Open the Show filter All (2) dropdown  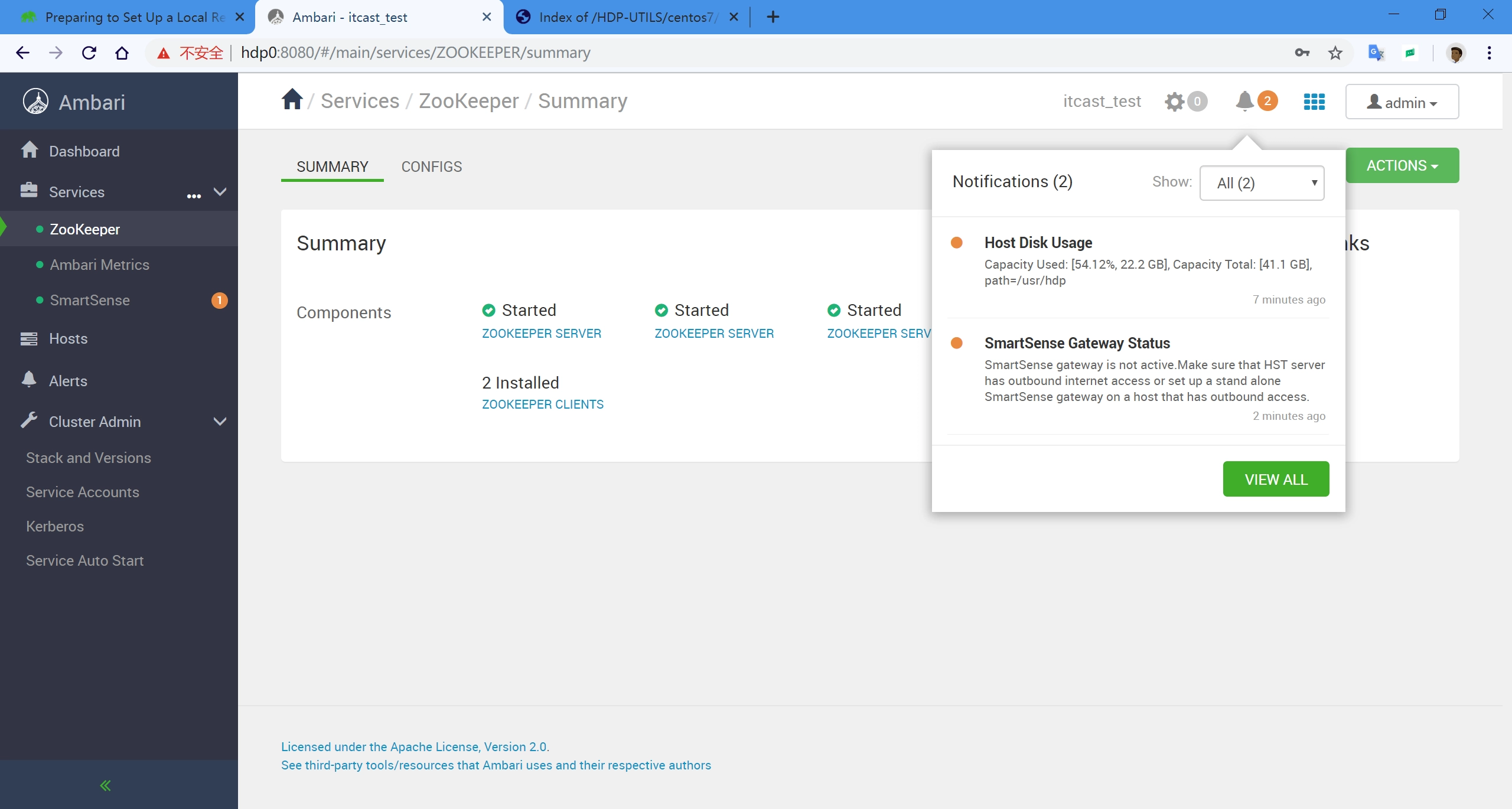1262,183
